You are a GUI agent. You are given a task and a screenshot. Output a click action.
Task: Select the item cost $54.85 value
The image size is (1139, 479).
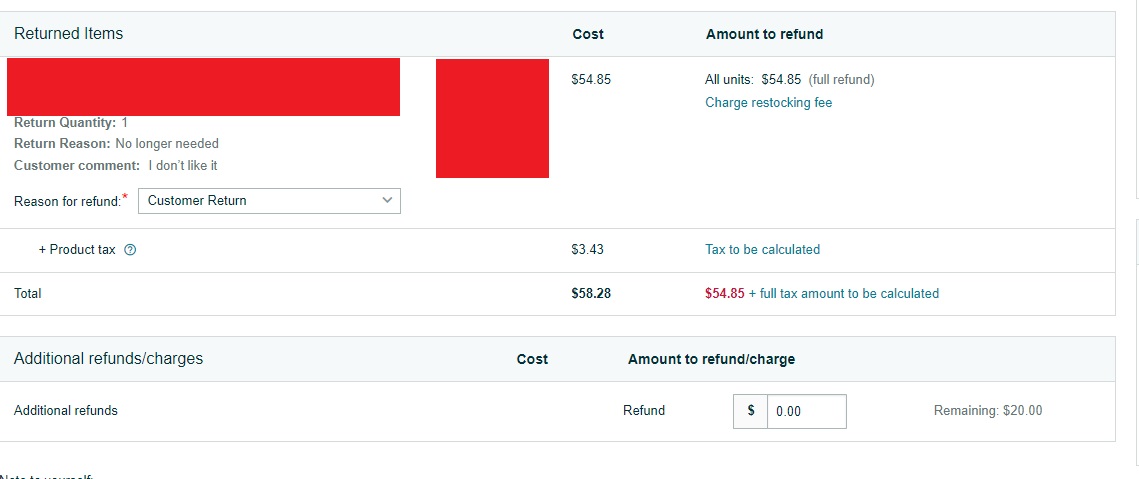(x=591, y=79)
